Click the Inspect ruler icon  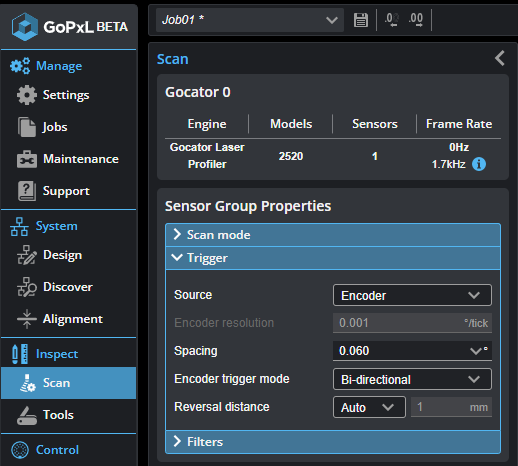pyautogui.click(x=20, y=354)
